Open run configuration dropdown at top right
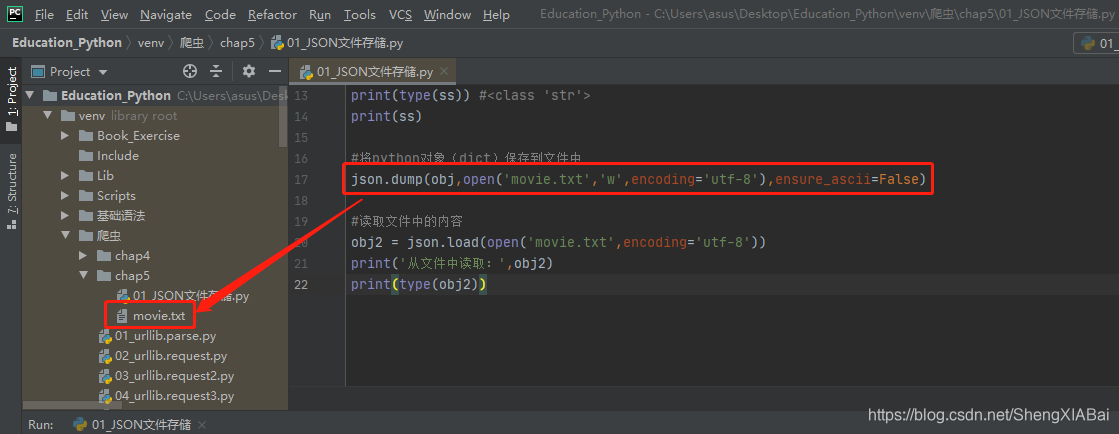This screenshot has width=1119, height=434. [x=1095, y=44]
